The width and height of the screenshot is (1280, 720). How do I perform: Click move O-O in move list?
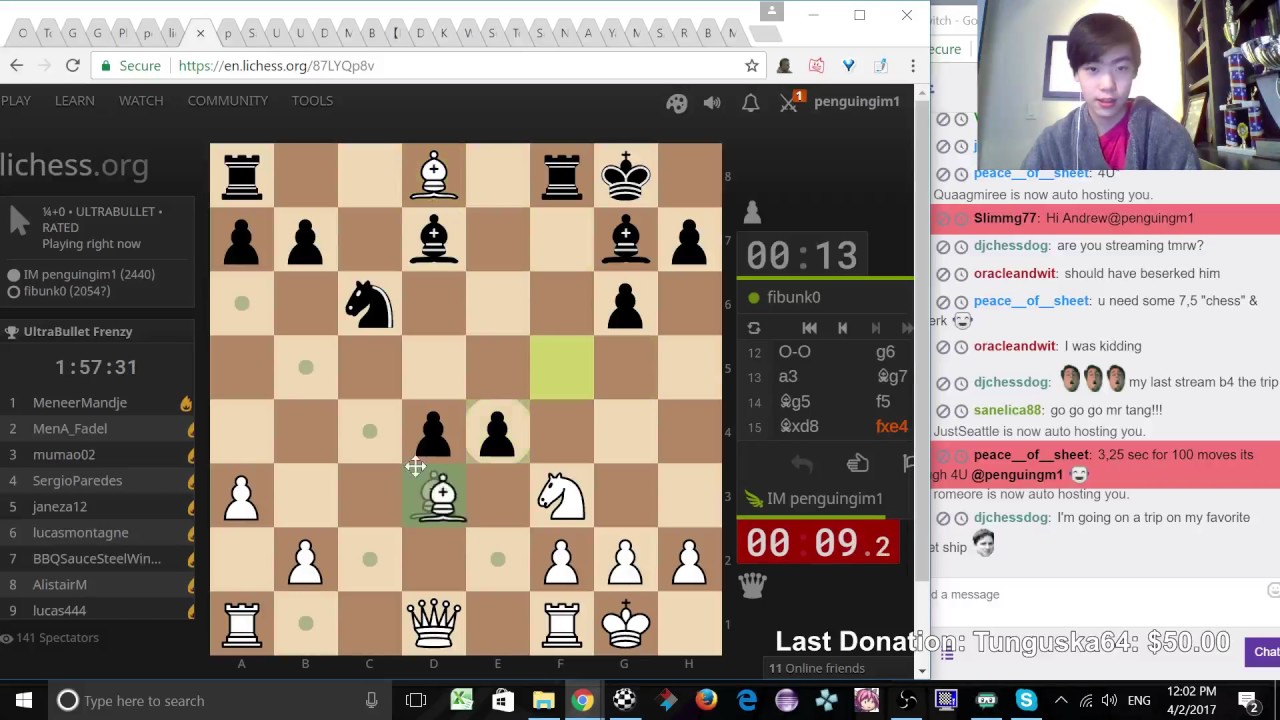(795, 351)
